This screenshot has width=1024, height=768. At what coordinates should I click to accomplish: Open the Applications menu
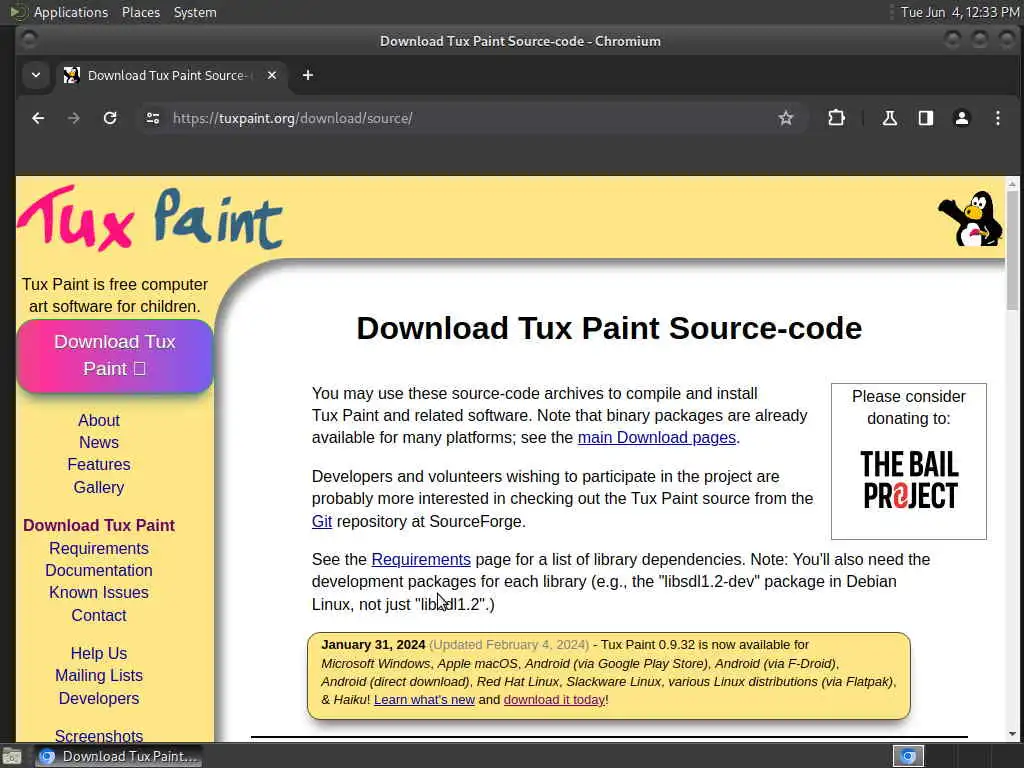coord(71,12)
